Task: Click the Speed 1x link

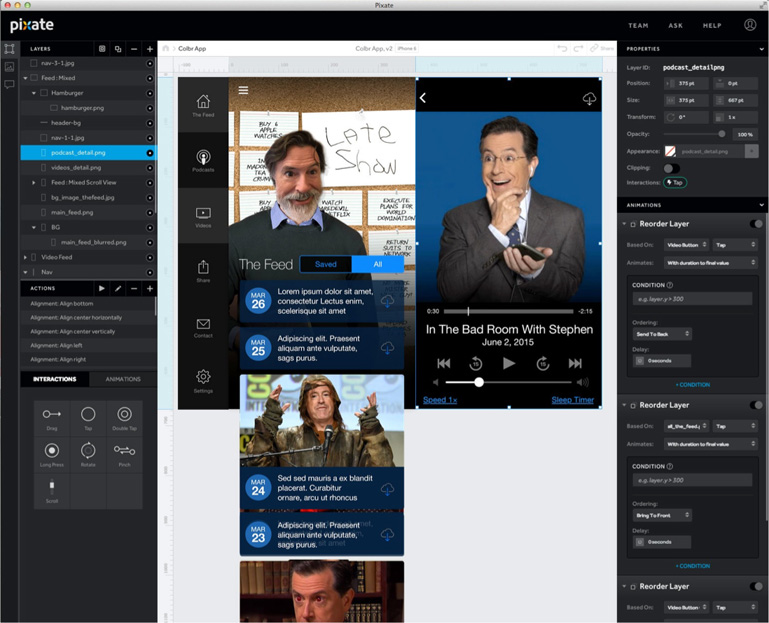Action: click(x=440, y=400)
